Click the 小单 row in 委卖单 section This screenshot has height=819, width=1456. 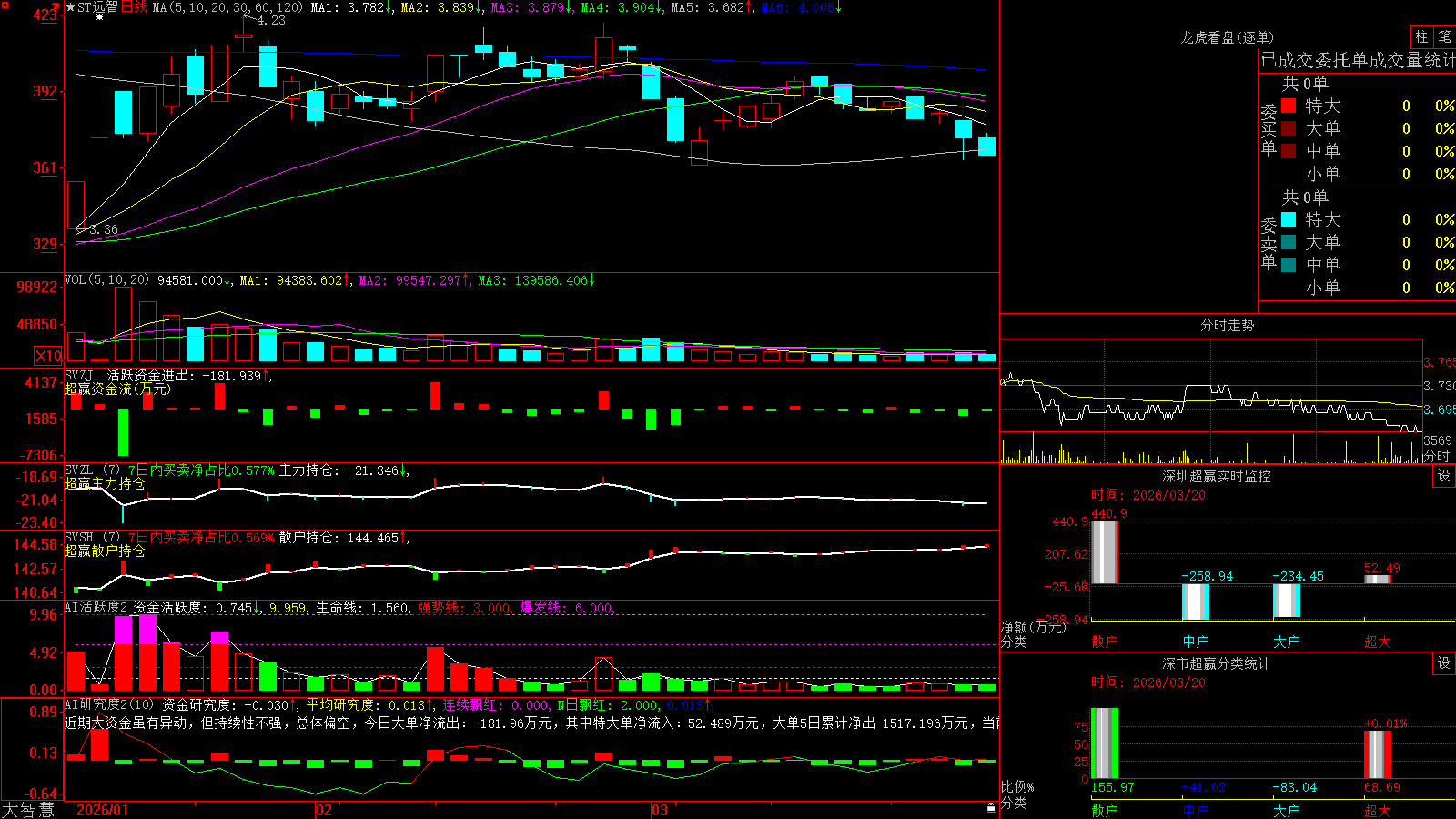coord(1369,288)
